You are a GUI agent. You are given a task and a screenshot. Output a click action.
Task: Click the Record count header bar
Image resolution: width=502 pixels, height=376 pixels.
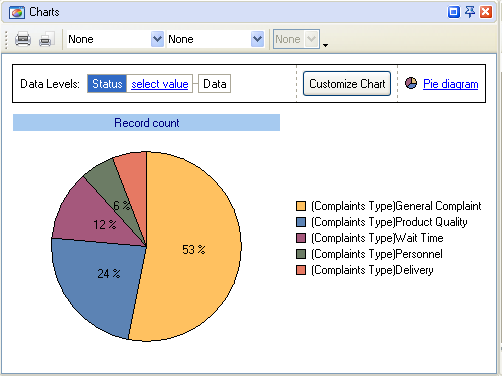click(146, 123)
